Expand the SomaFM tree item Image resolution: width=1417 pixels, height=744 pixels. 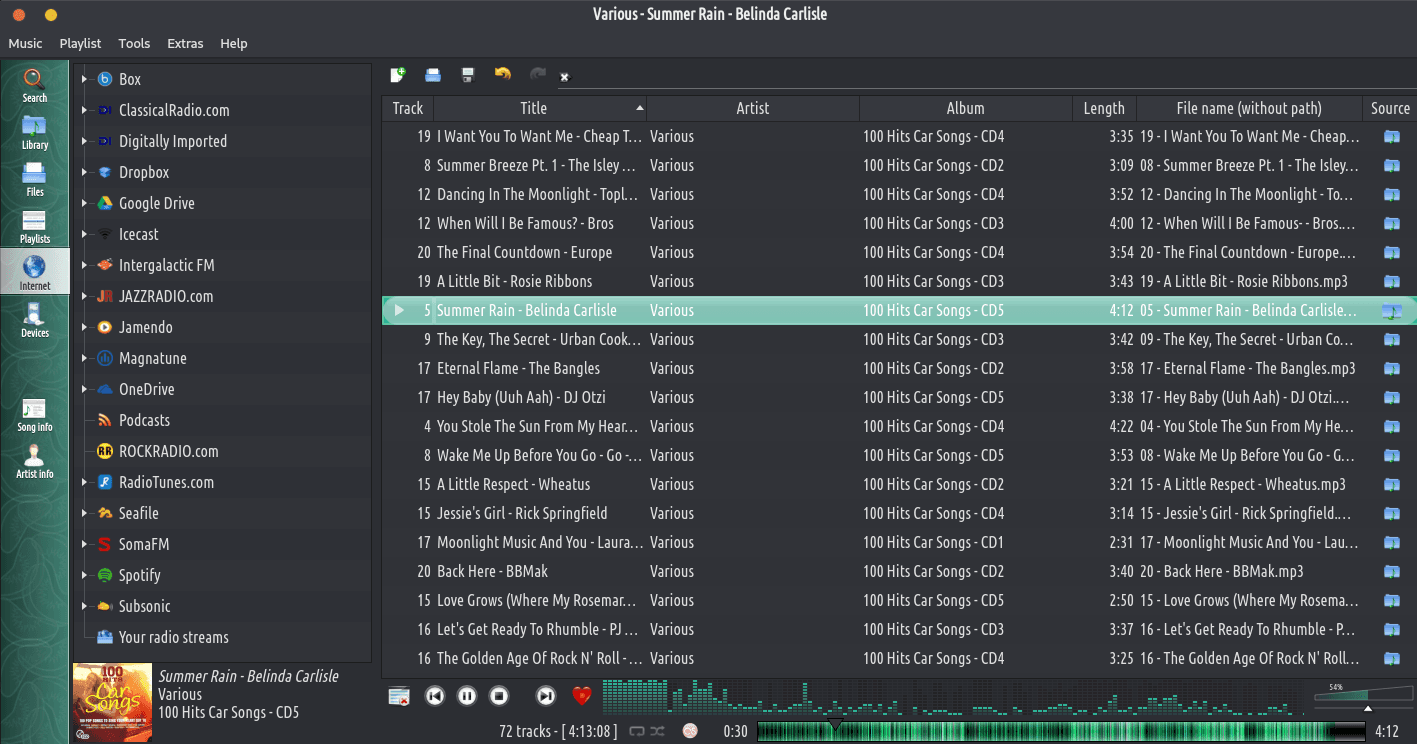tap(84, 544)
